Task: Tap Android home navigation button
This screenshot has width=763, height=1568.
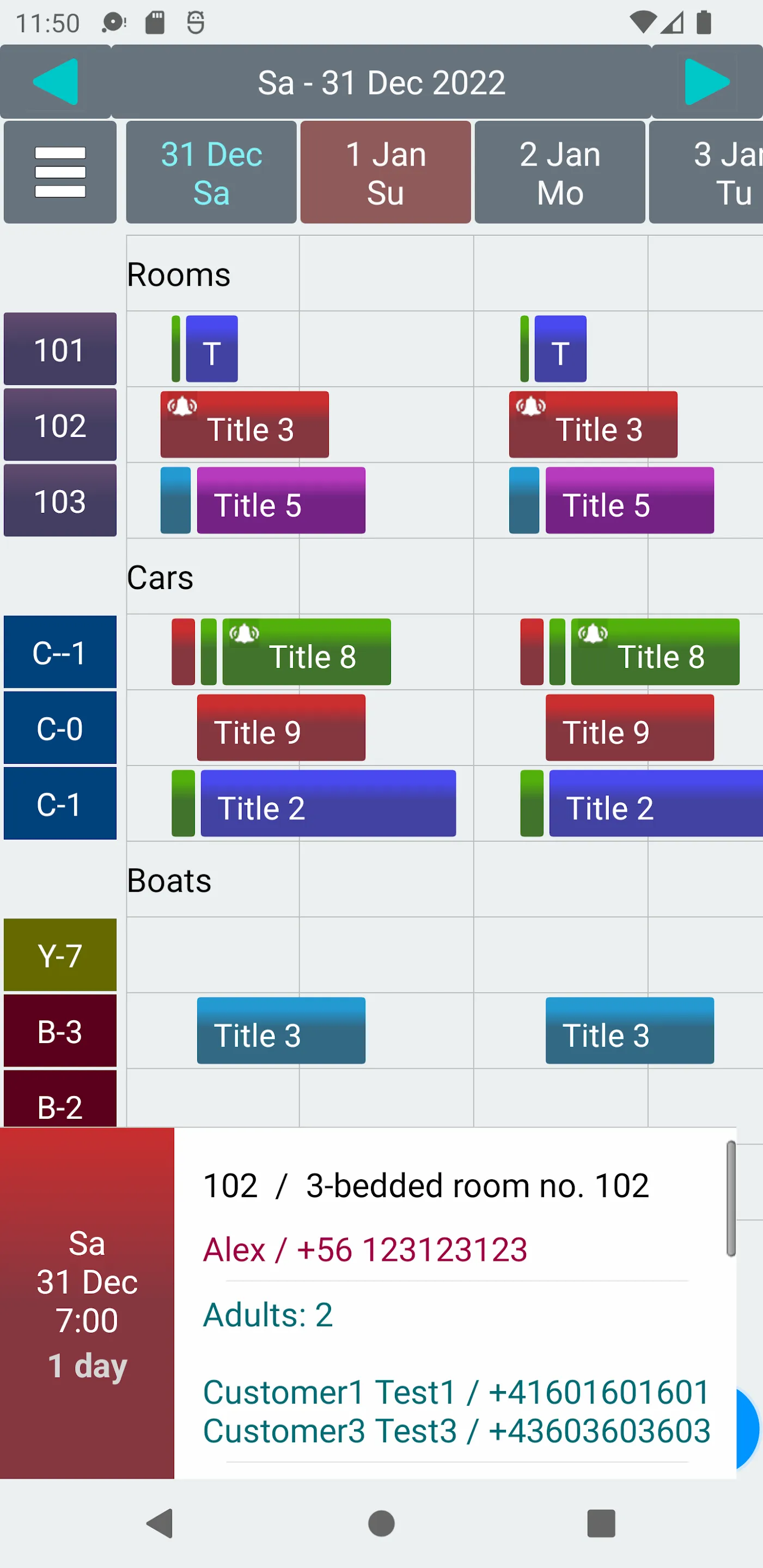Action: (381, 1523)
